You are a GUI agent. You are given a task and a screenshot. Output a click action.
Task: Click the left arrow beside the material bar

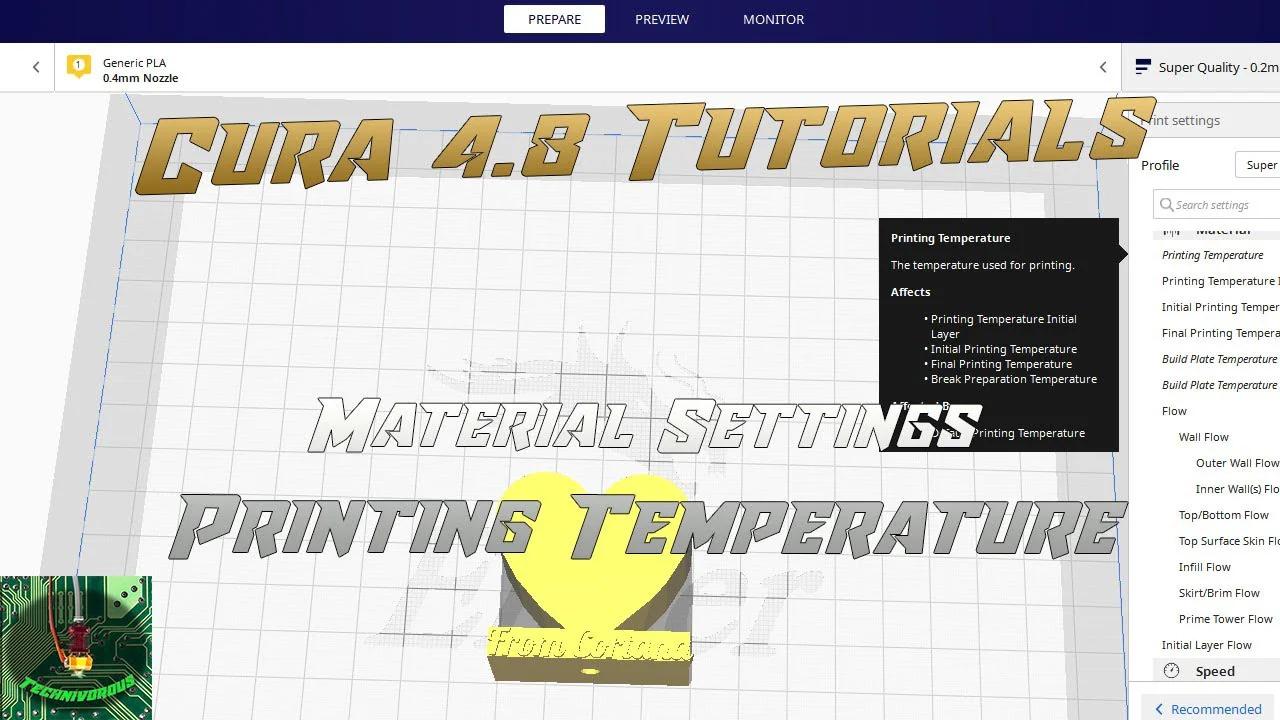(x=36, y=67)
